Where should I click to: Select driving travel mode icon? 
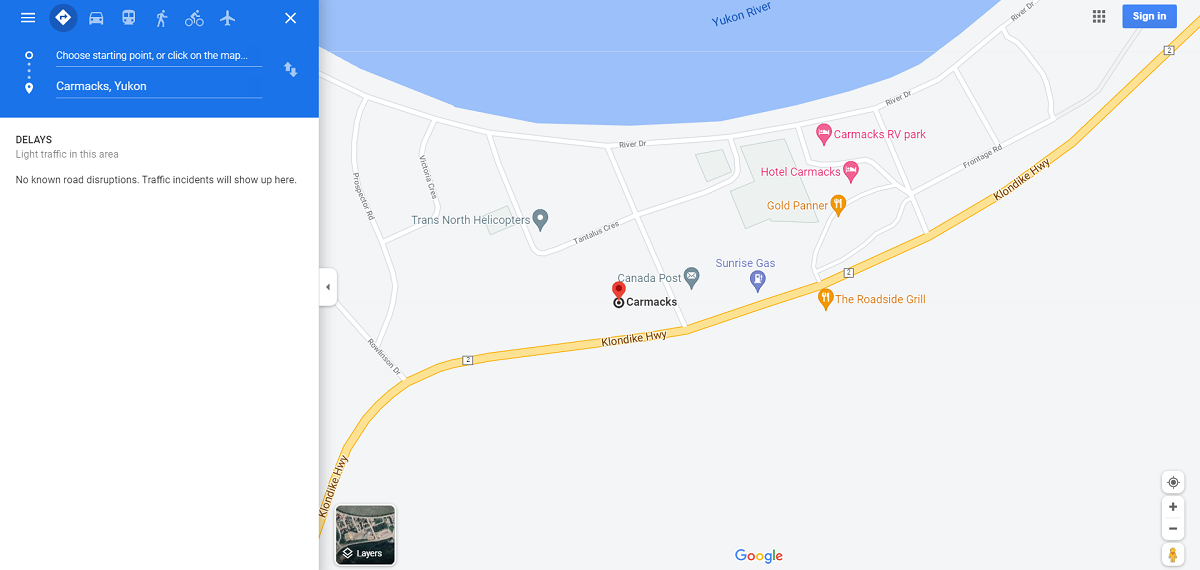click(96, 18)
